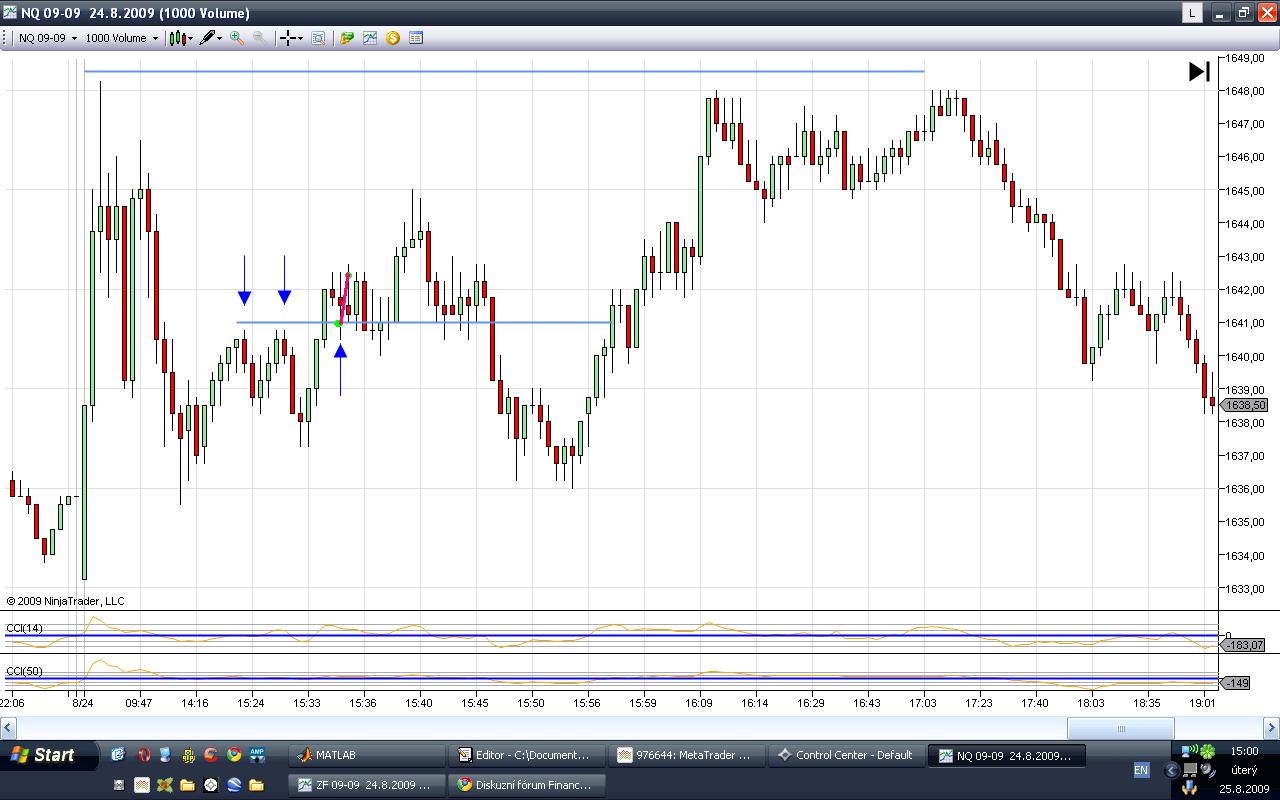Select the NQ 09-09 taskbar button
The image size is (1280, 800).
click(1009, 755)
